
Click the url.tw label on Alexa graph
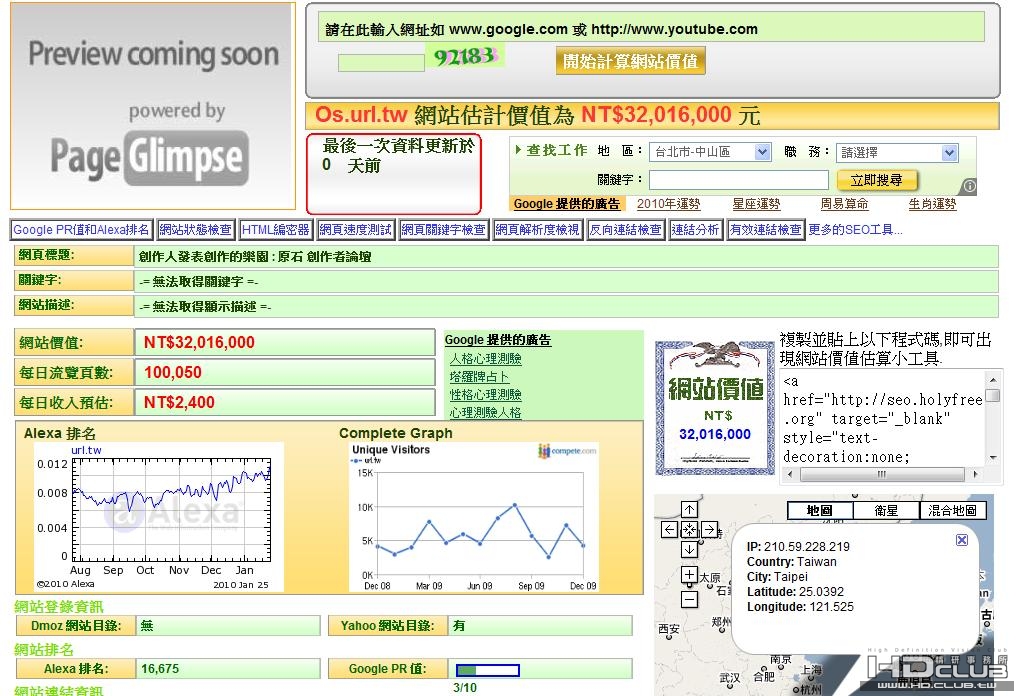[86, 450]
